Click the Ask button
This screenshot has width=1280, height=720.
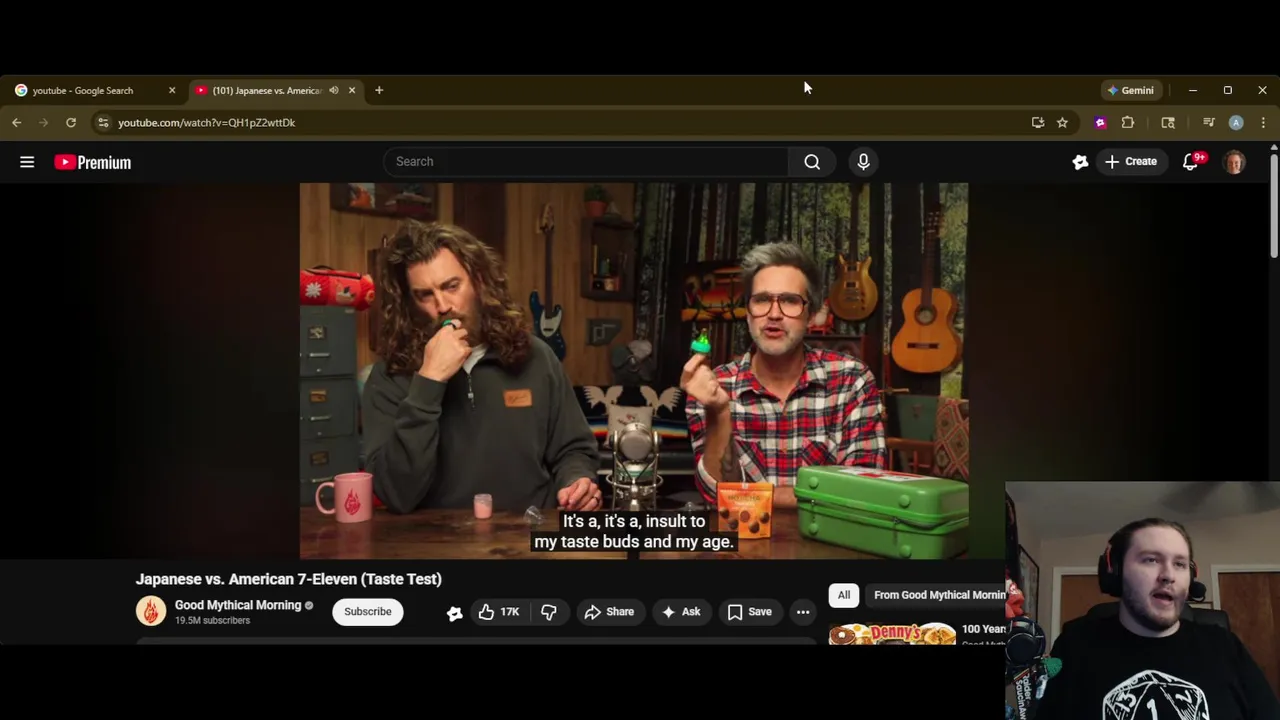pos(680,612)
